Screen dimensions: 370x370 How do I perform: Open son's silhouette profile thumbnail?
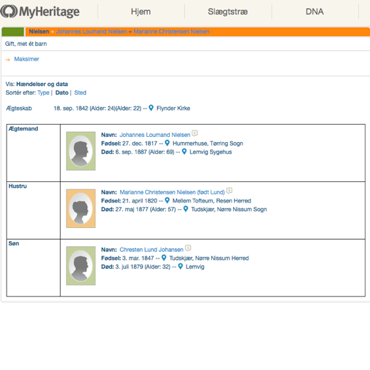(81, 266)
